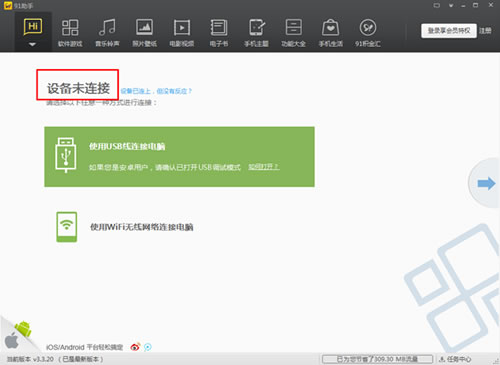The width and height of the screenshot is (500, 365).
Task: Open the 电影视频 movies and video section
Action: (x=182, y=32)
